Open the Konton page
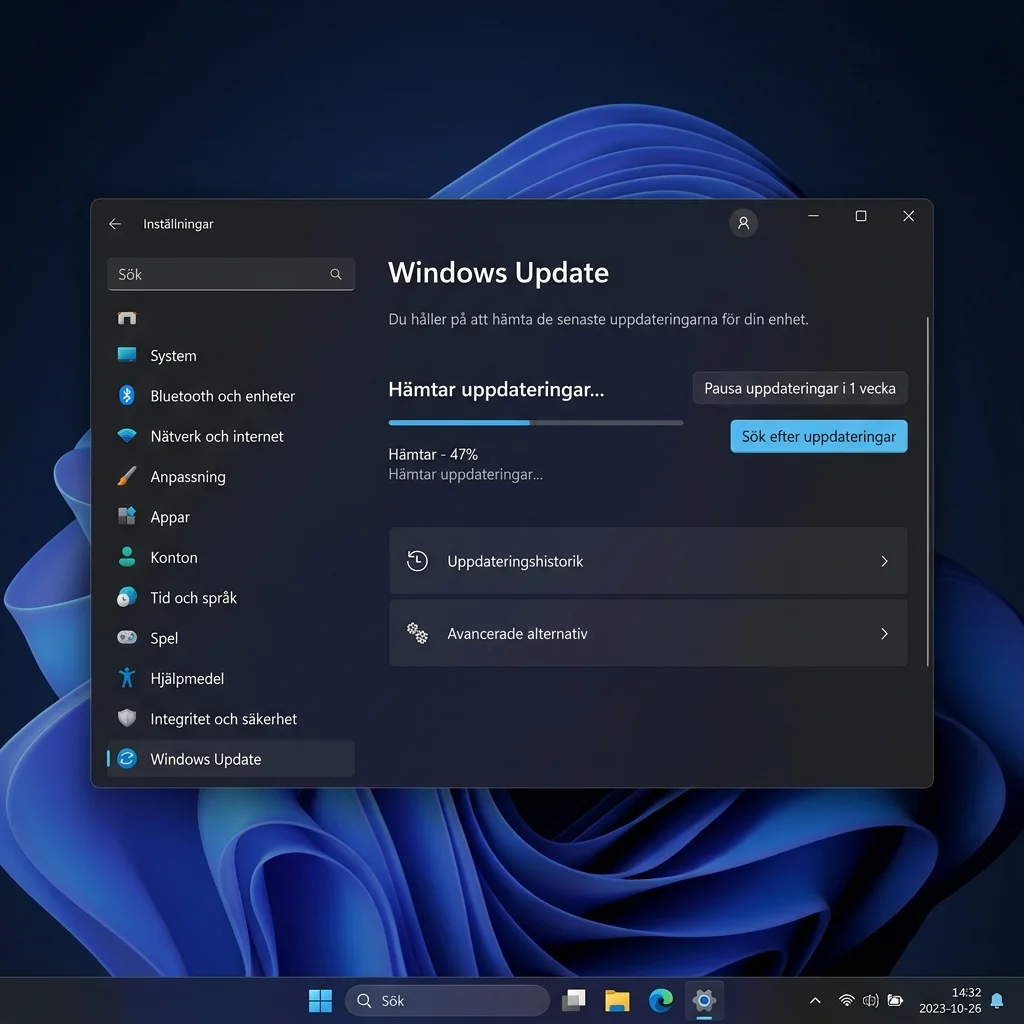Screen dimensions: 1024x1024 pos(231,557)
